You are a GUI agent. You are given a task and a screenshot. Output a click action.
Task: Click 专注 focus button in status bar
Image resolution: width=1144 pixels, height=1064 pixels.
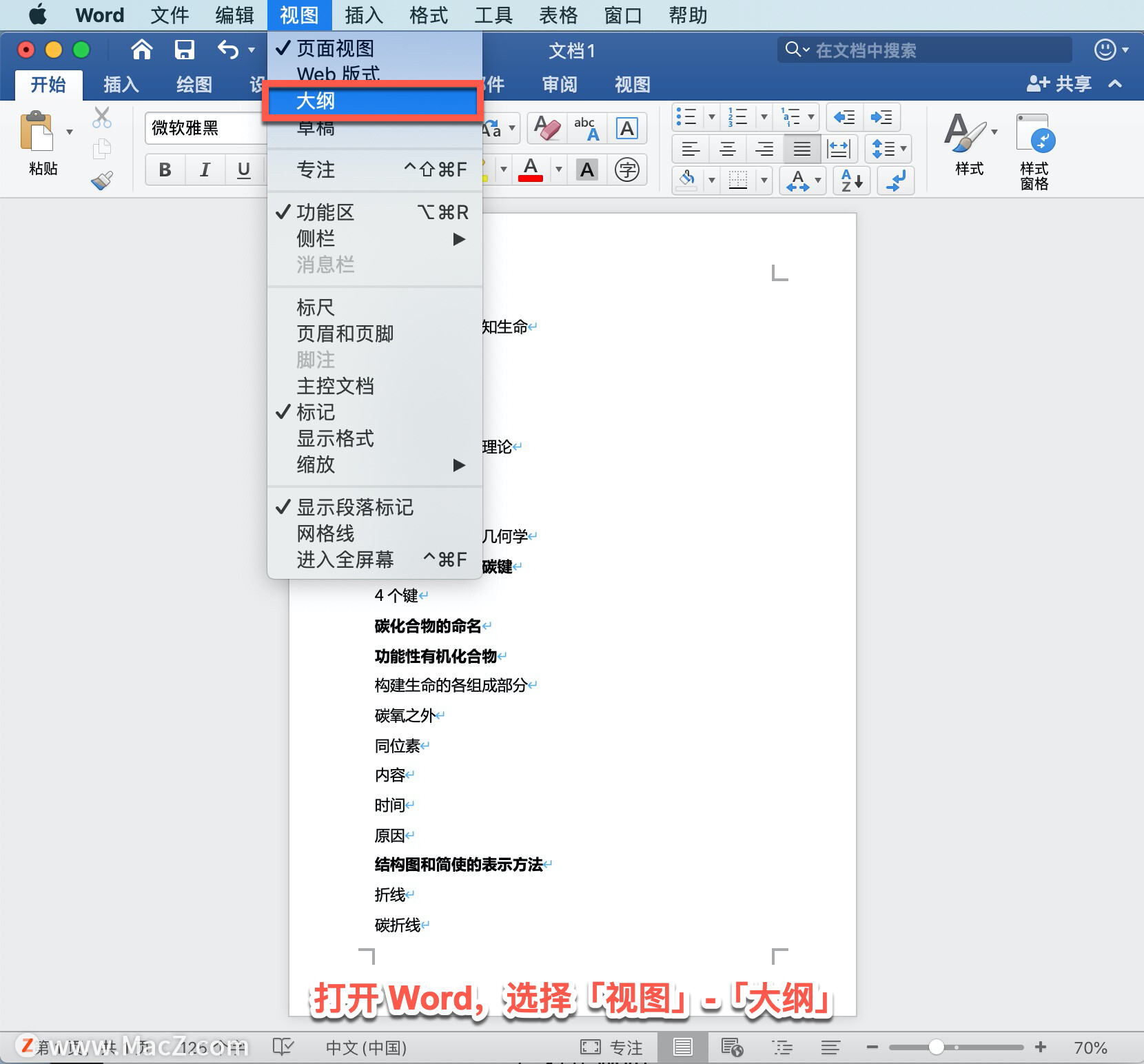pyautogui.click(x=612, y=1047)
